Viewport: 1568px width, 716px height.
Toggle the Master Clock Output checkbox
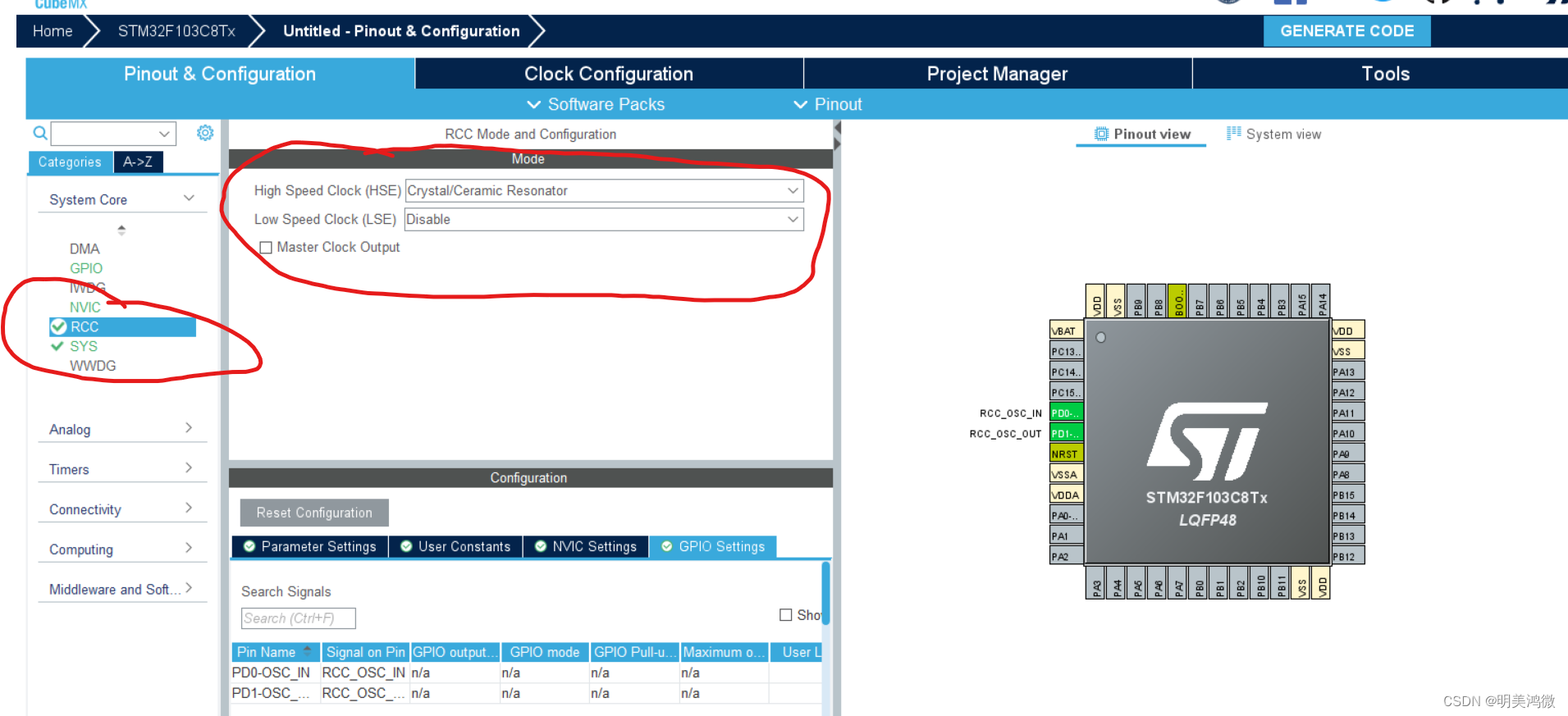pos(266,247)
